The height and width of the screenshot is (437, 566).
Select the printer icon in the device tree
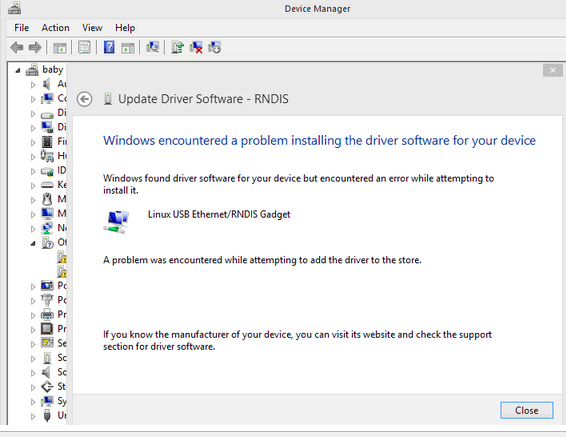(47, 315)
